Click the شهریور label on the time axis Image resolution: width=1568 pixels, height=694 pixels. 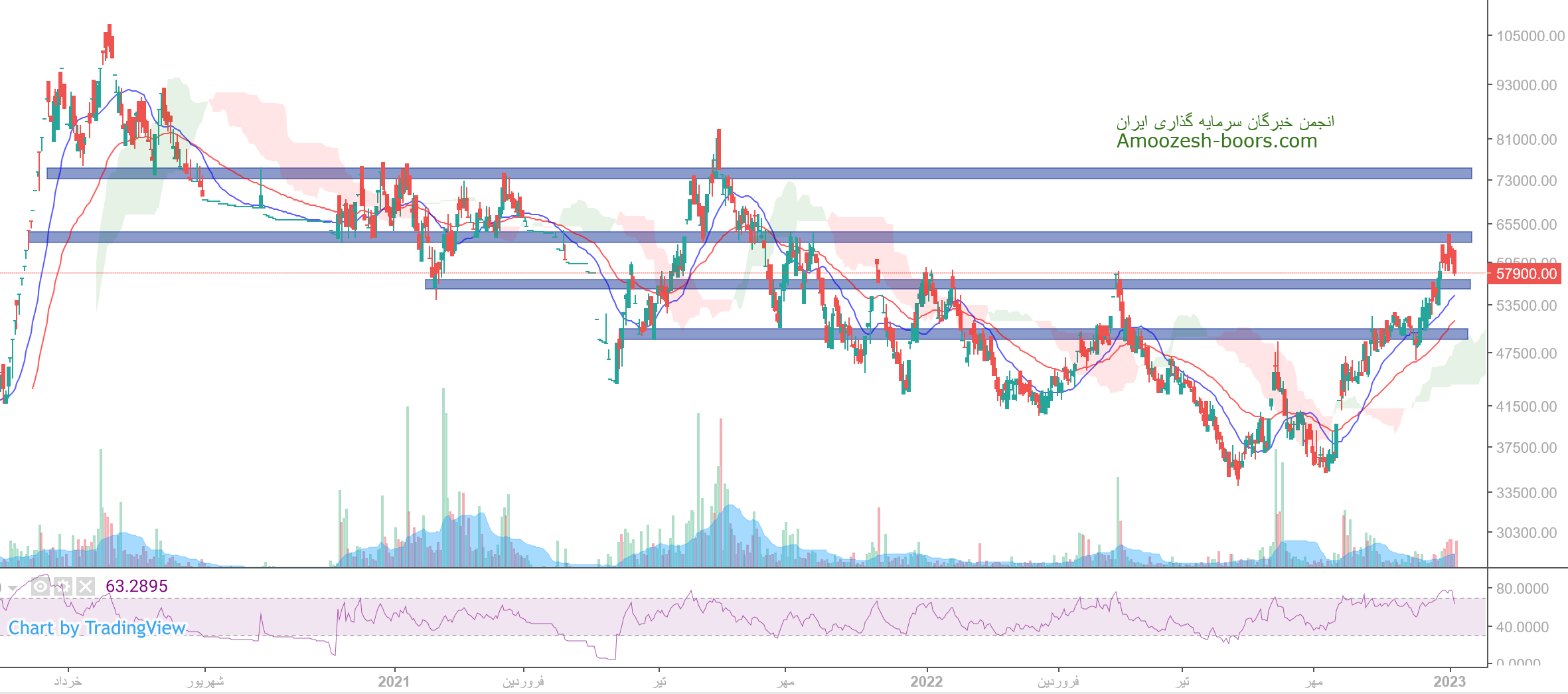click(x=205, y=681)
